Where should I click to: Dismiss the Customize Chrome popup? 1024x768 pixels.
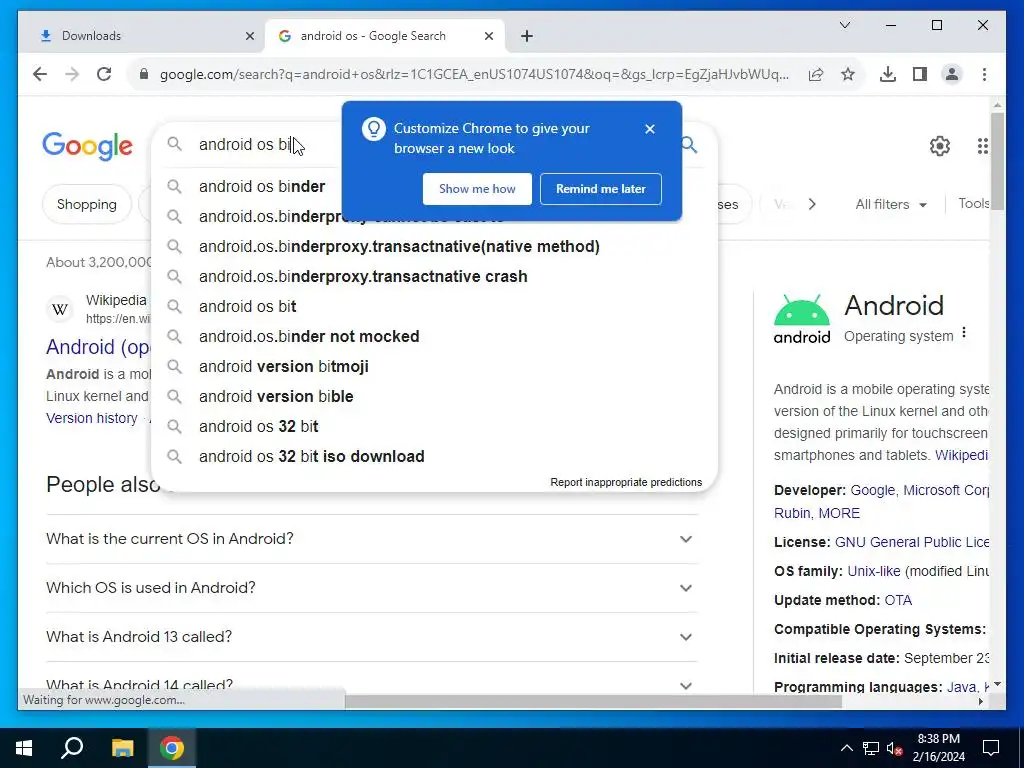(x=650, y=129)
